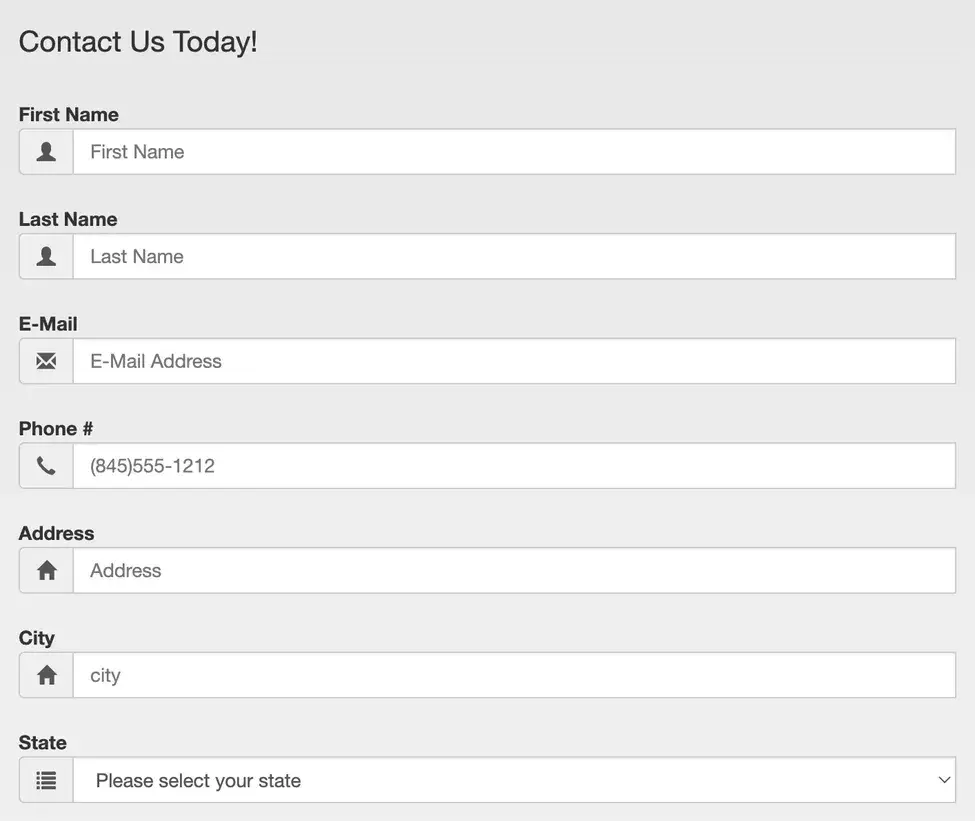Focus the First Name text input

514,152
